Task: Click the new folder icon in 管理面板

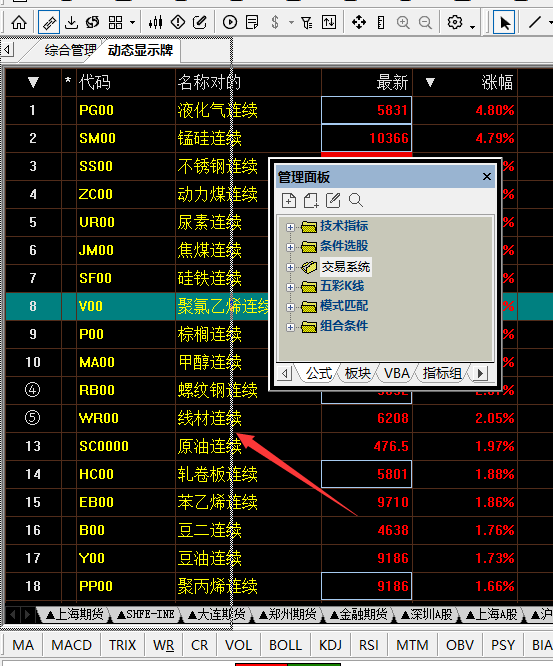Action: (310, 200)
